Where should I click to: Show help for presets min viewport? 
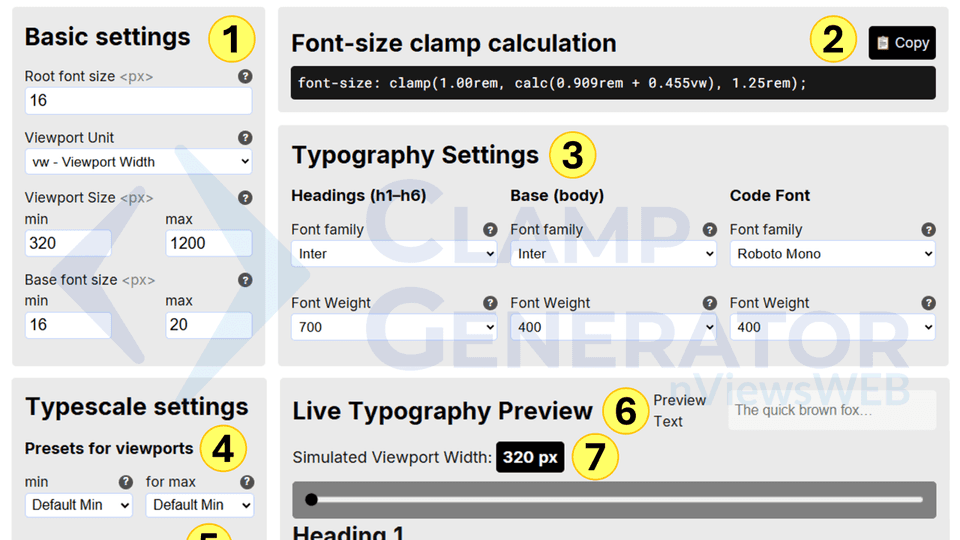[126, 482]
